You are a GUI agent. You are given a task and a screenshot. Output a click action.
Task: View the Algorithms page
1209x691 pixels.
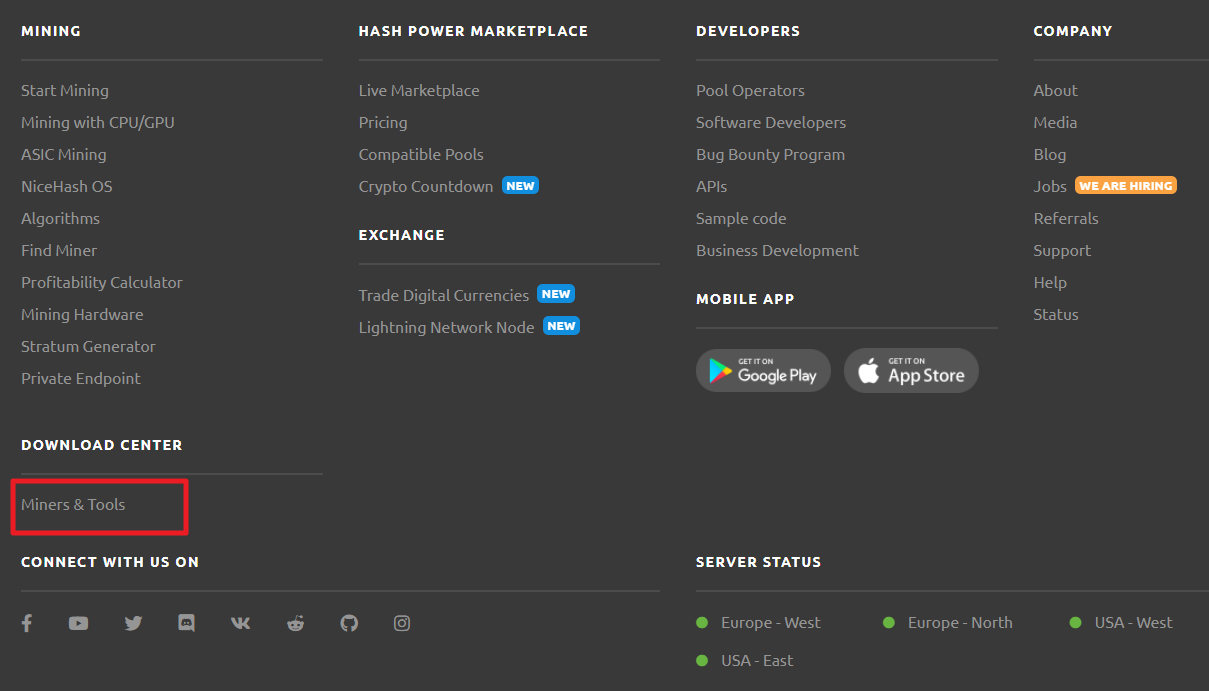[60, 218]
